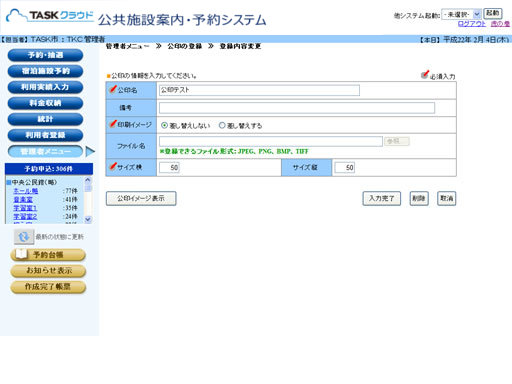The image size is (512, 384).
Task: Click the 取消 button
Action: tap(447, 198)
